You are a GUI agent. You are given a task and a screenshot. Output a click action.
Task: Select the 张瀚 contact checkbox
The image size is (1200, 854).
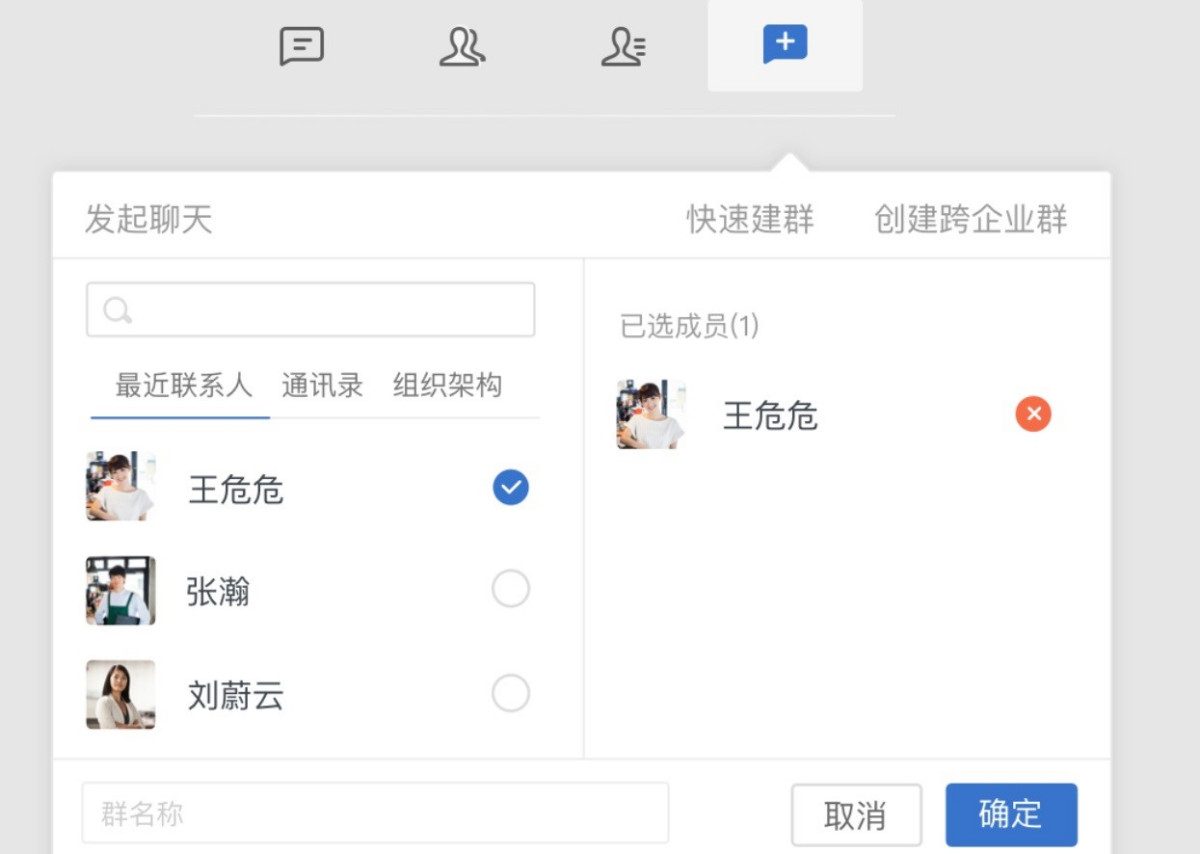click(x=510, y=590)
